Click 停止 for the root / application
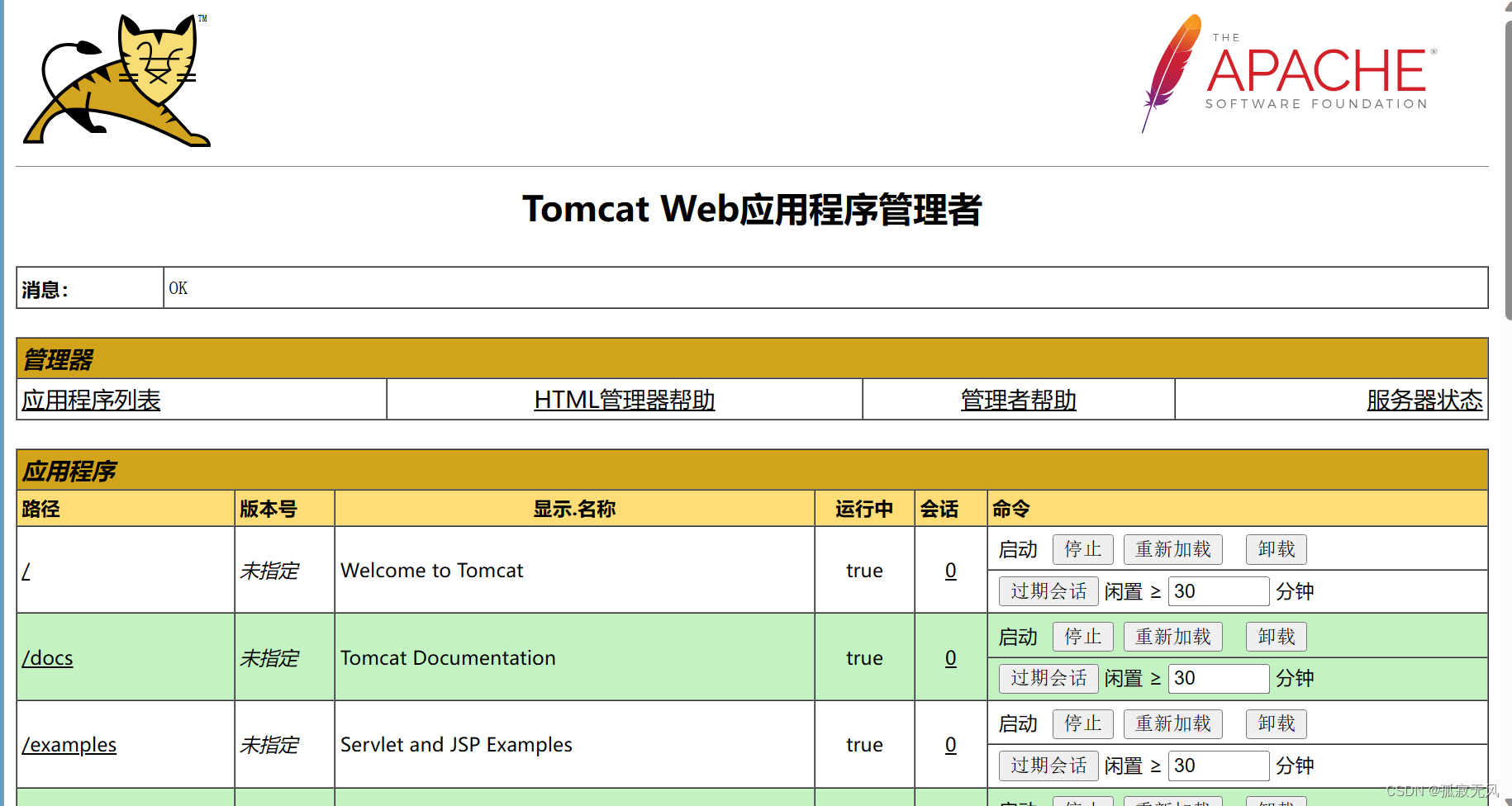The width and height of the screenshot is (1512, 806). pos(1082,549)
